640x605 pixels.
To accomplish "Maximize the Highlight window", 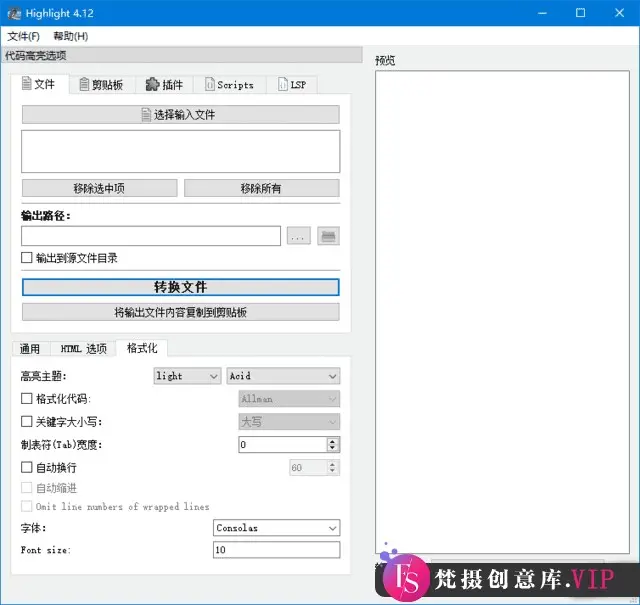I will [580, 13].
